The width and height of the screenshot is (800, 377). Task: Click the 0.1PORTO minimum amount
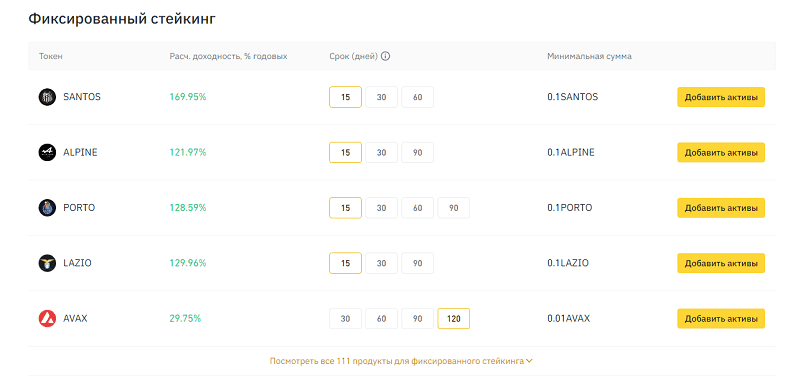570,208
